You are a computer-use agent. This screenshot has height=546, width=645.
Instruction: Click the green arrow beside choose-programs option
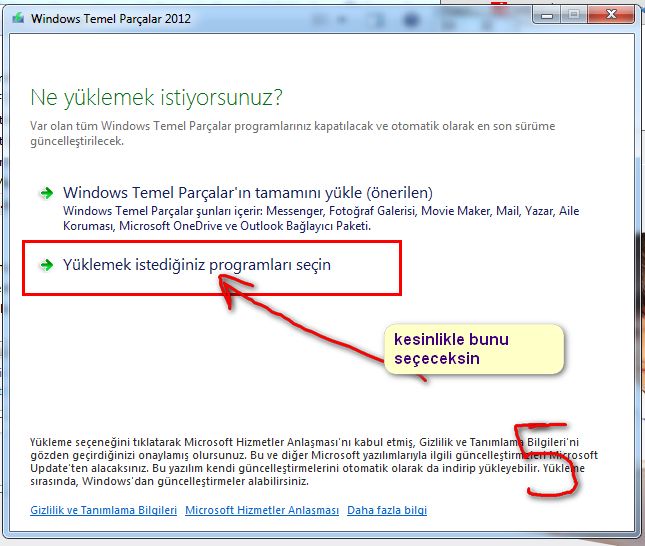click(46, 265)
